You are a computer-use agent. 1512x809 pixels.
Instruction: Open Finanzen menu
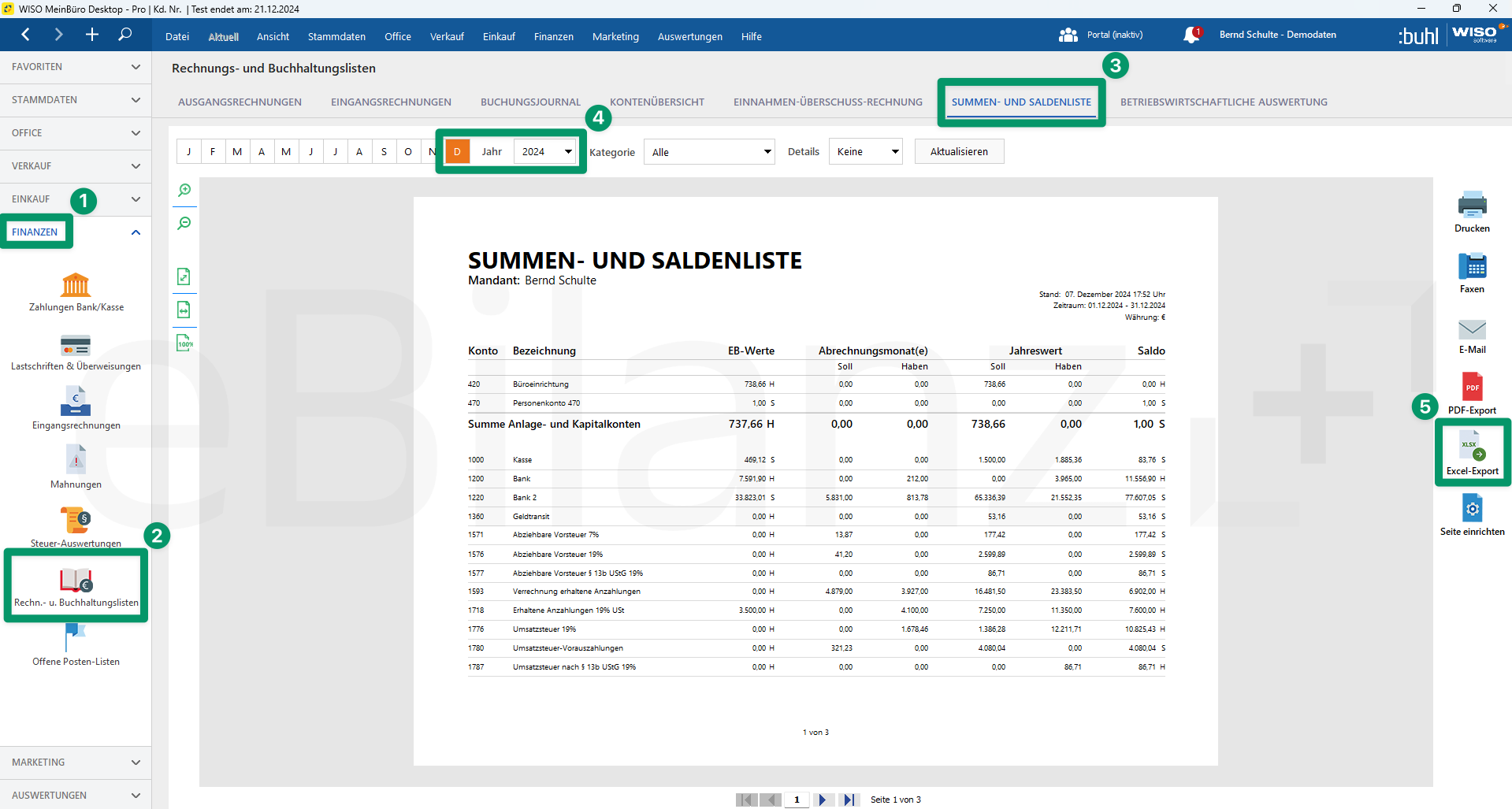(x=554, y=36)
